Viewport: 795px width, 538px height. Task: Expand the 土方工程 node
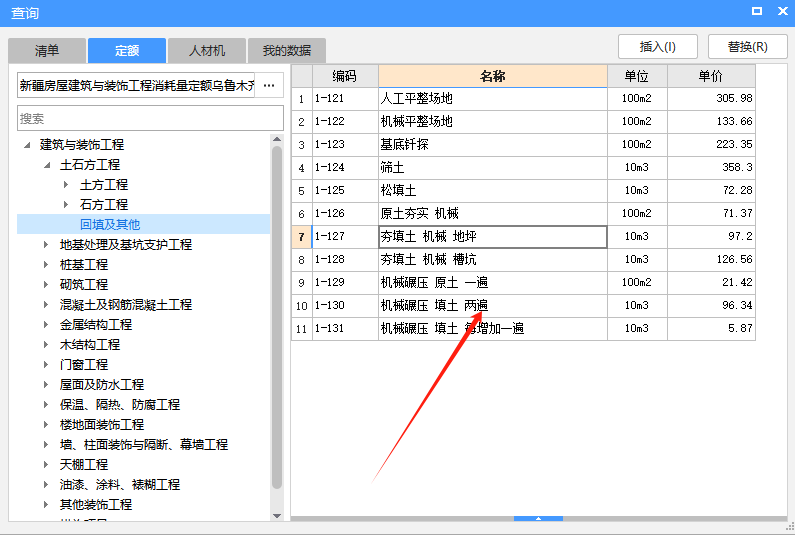pos(66,185)
